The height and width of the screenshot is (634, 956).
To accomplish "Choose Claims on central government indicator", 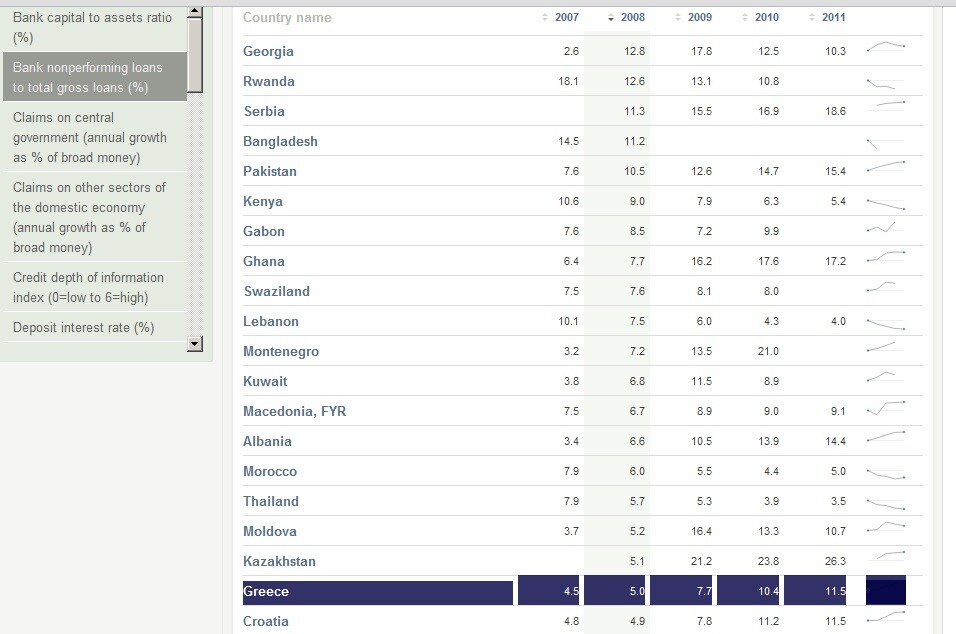I will pos(95,137).
